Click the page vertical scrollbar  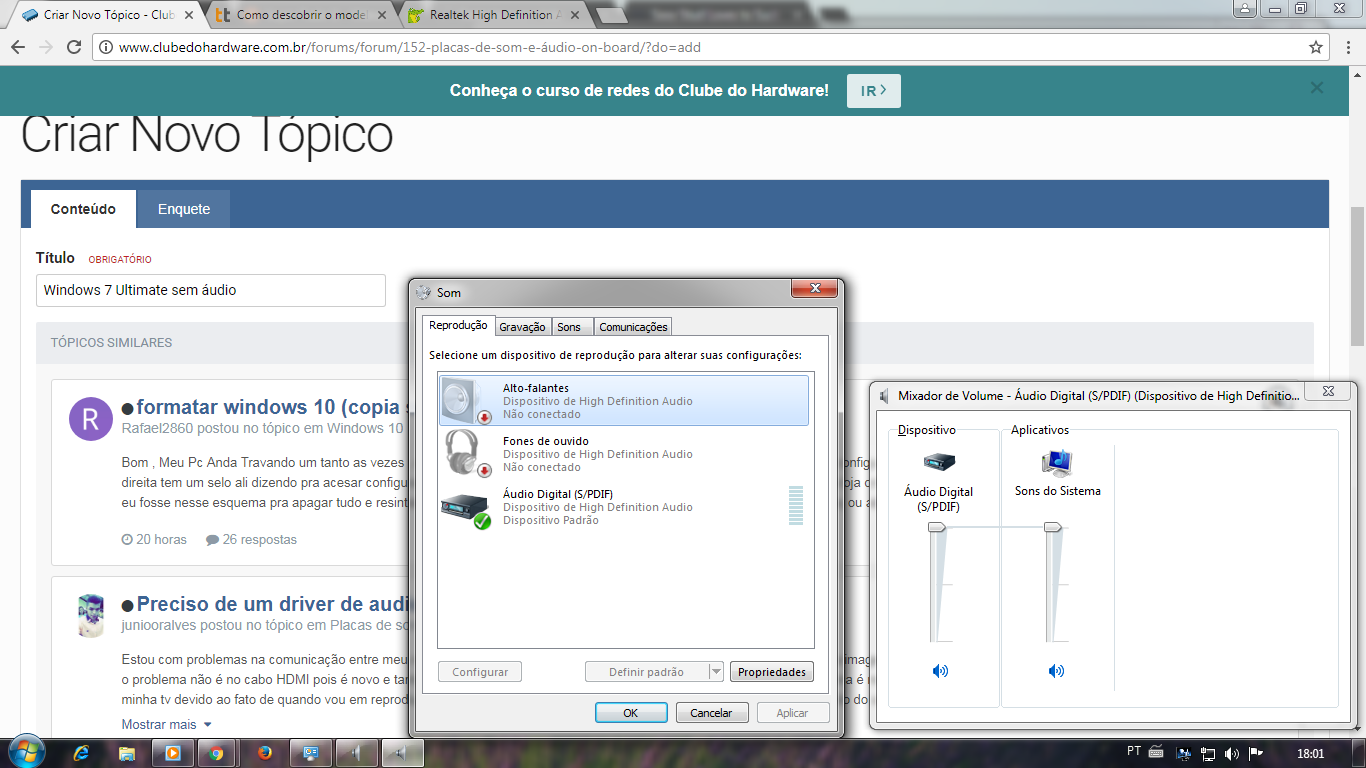(1357, 277)
